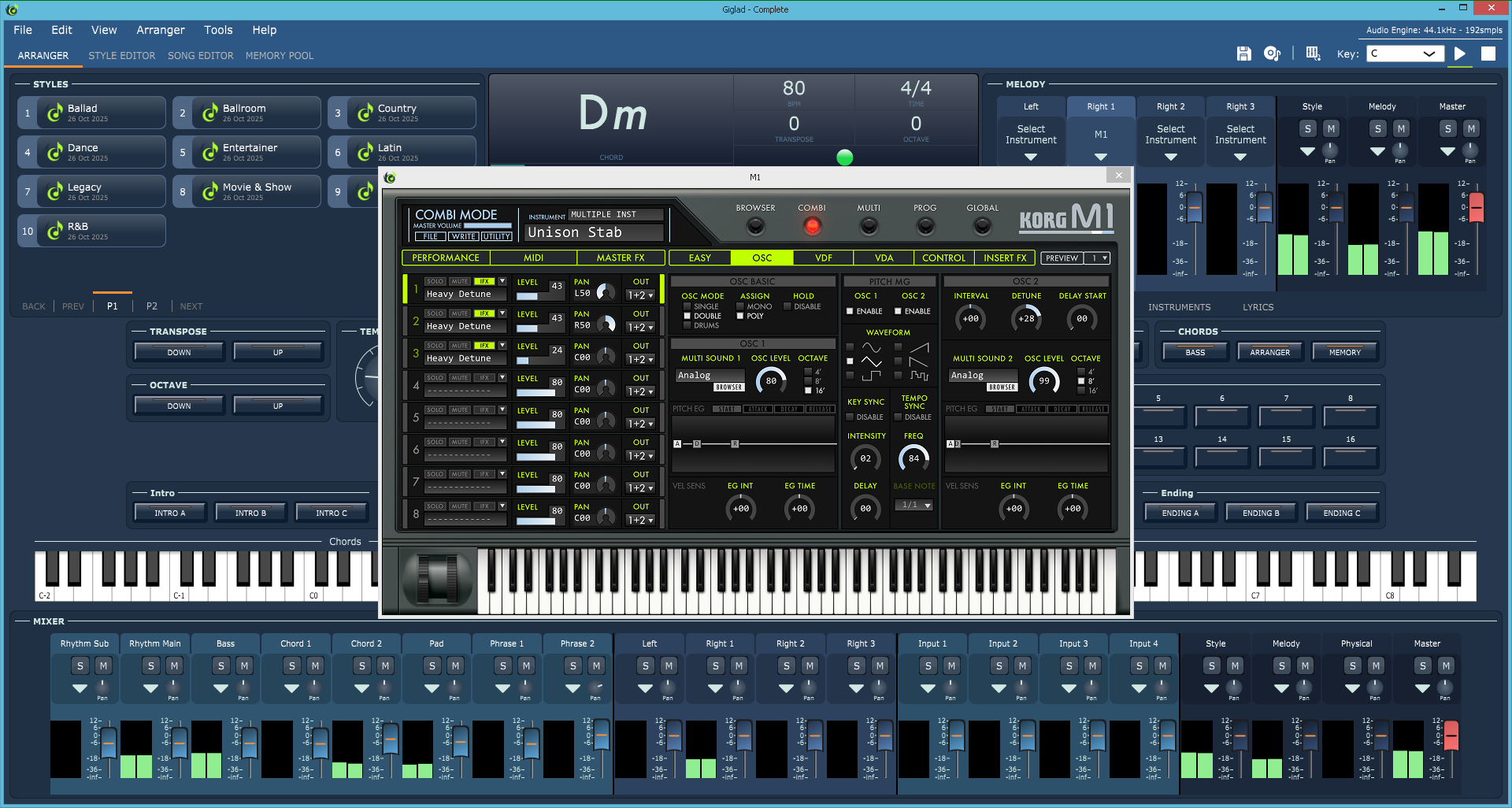The width and height of the screenshot is (1512, 808).
Task: Open the Key dropdown
Action: [1405, 54]
